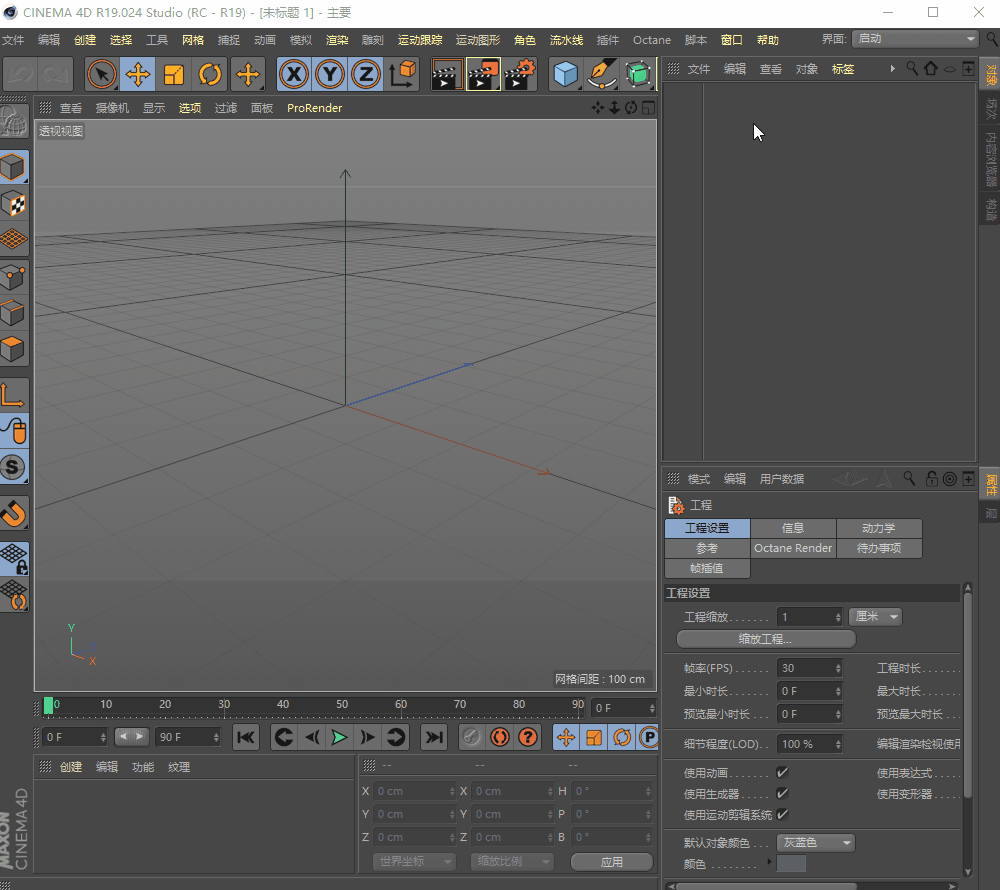Open 界面 layout dropdown
Viewport: 1000px width, 890px height.
click(x=915, y=39)
